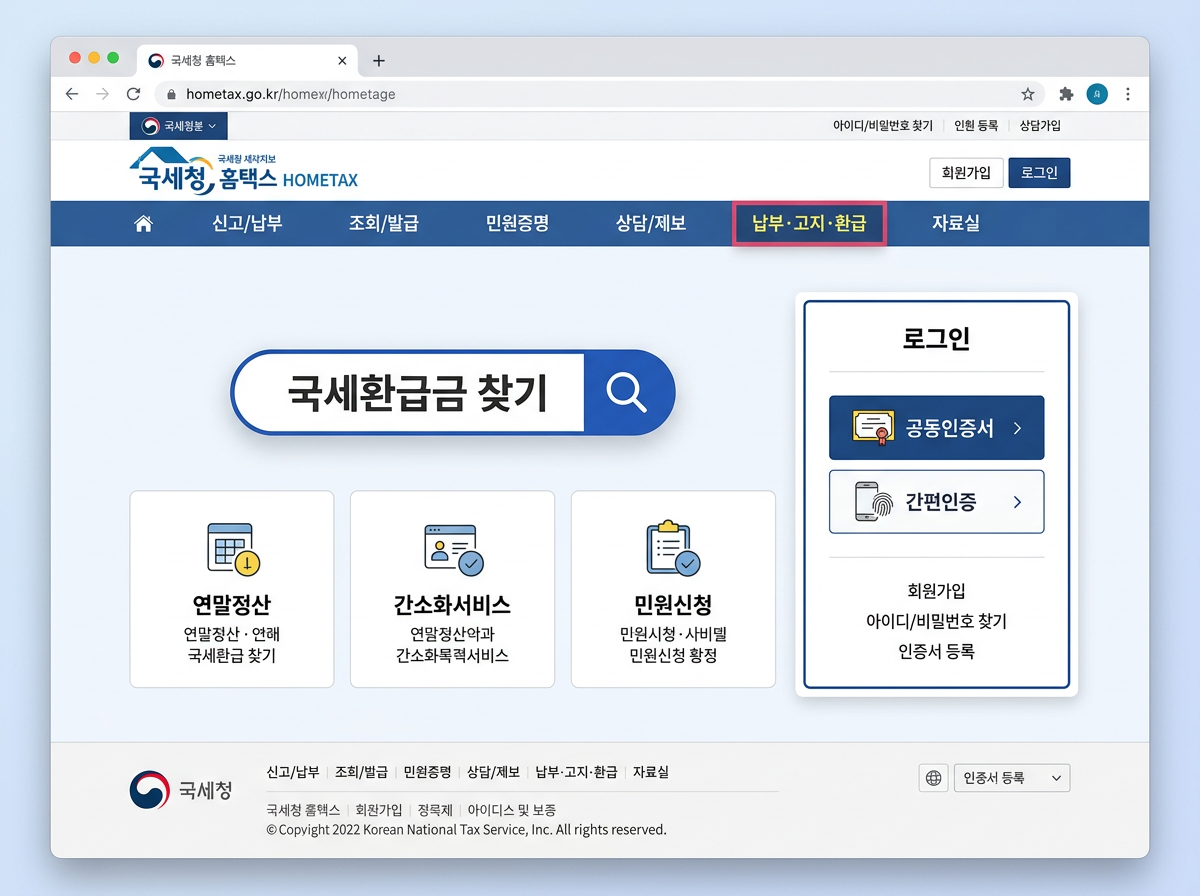Open the 자료실 menu

coord(956,224)
